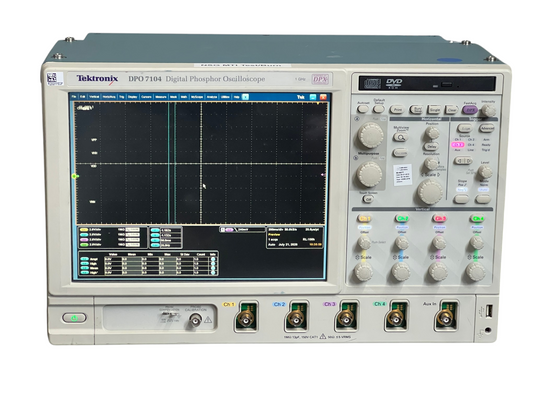535x401 pixels.
Task: Push the Cursors button below Zoom
Action: click(400, 153)
